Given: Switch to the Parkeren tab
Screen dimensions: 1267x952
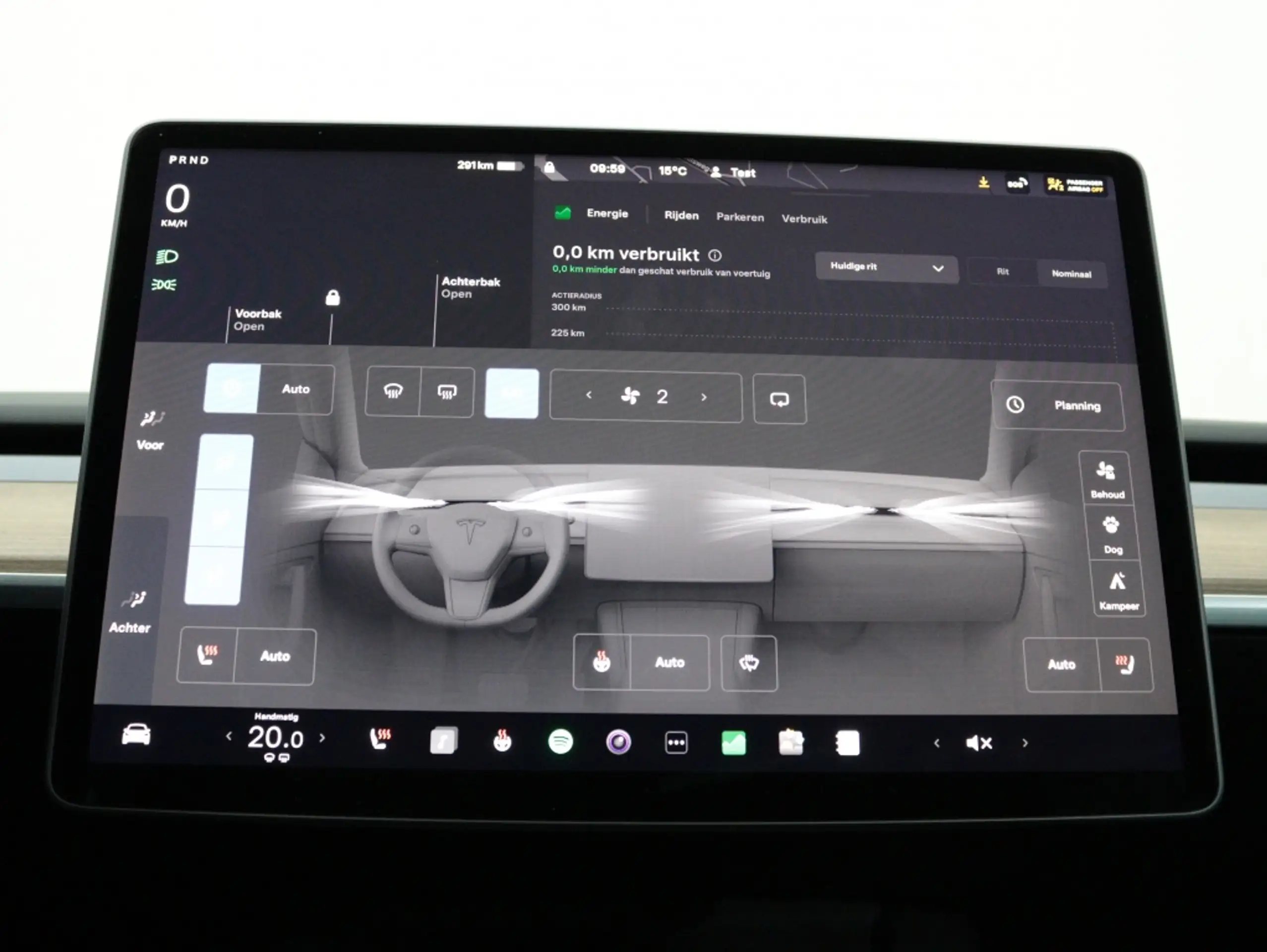Looking at the screenshot, I should click(740, 217).
